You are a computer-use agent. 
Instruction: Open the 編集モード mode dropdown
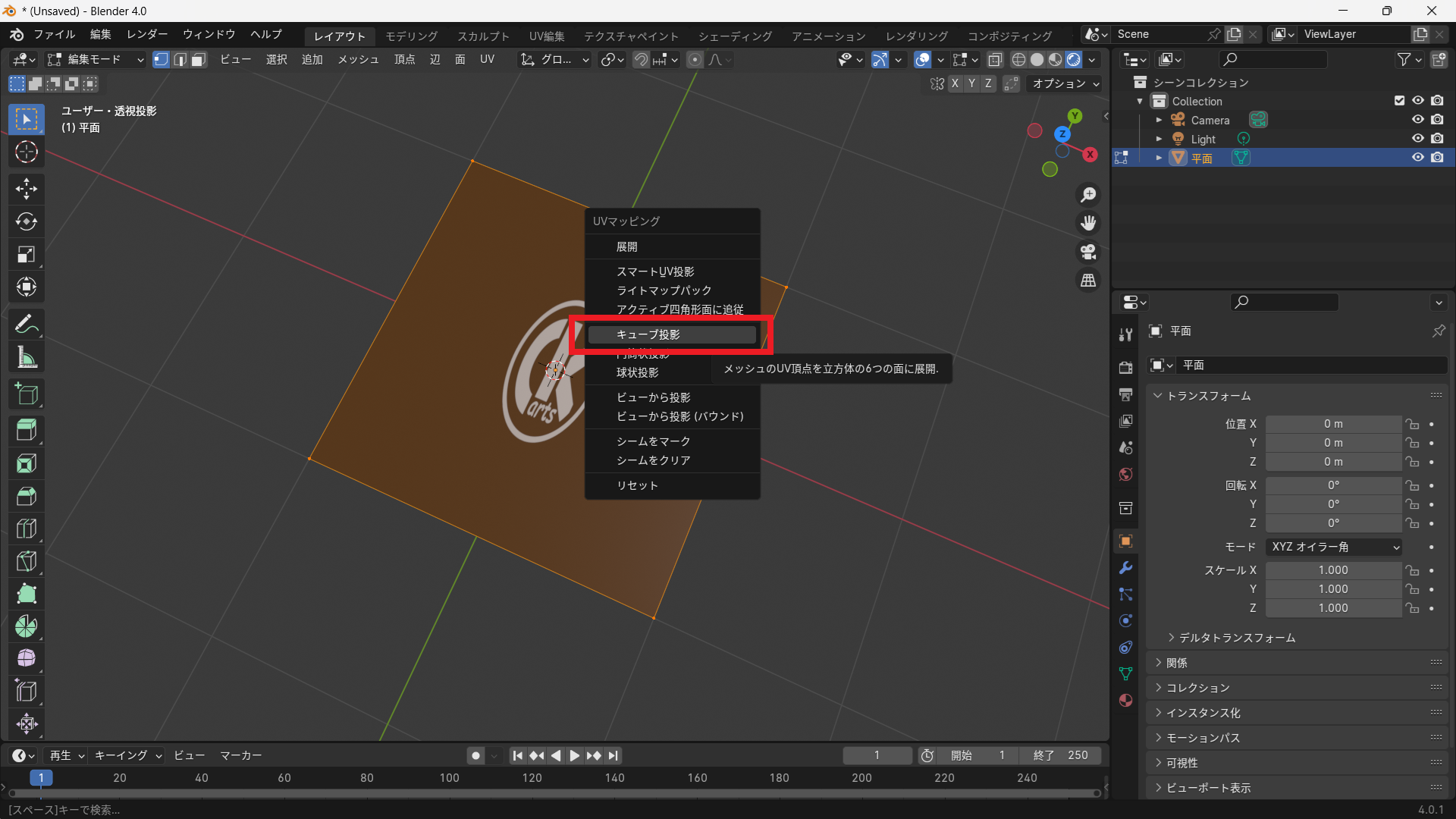point(95,59)
